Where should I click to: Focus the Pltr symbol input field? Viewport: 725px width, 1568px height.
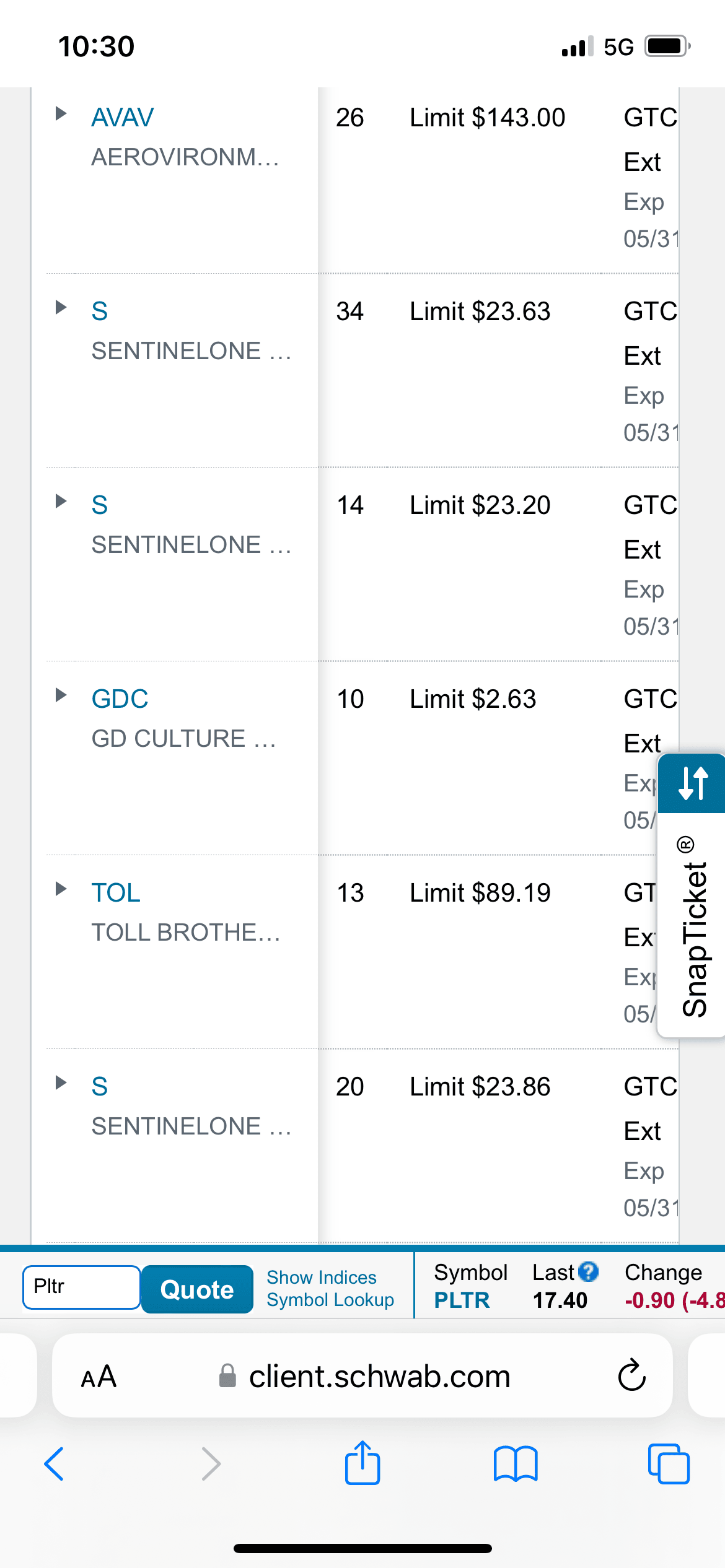[81, 1287]
